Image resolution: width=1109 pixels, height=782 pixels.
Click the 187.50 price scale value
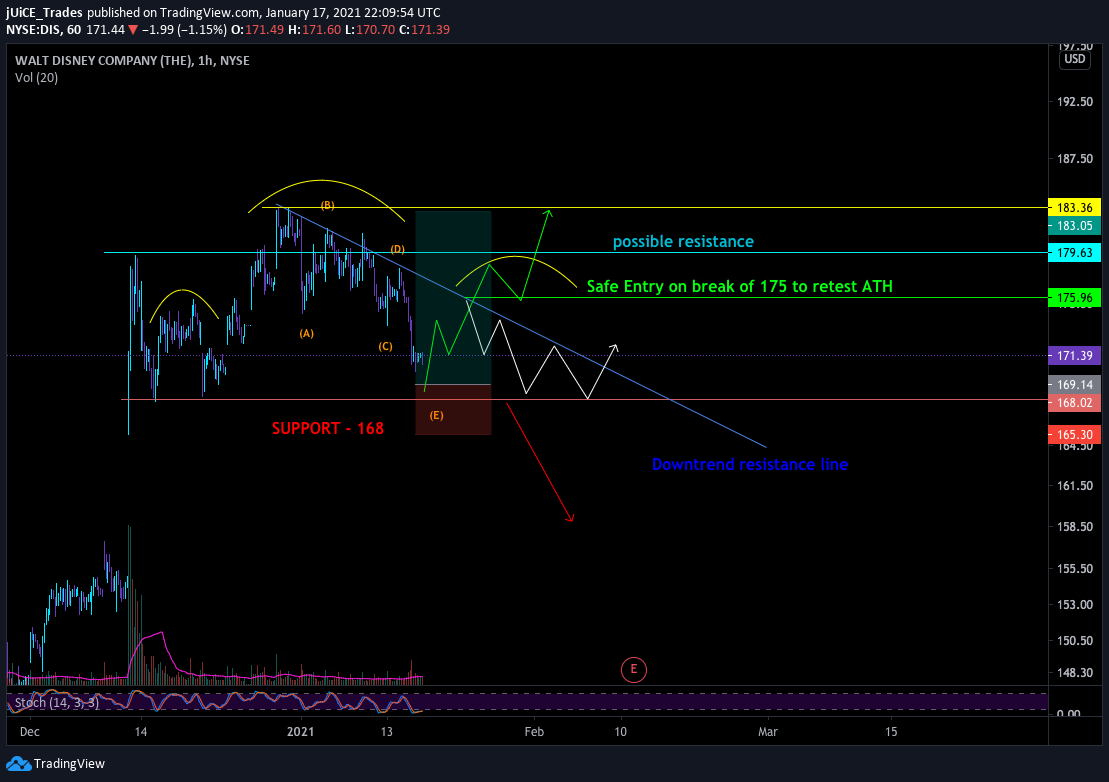click(x=1074, y=158)
